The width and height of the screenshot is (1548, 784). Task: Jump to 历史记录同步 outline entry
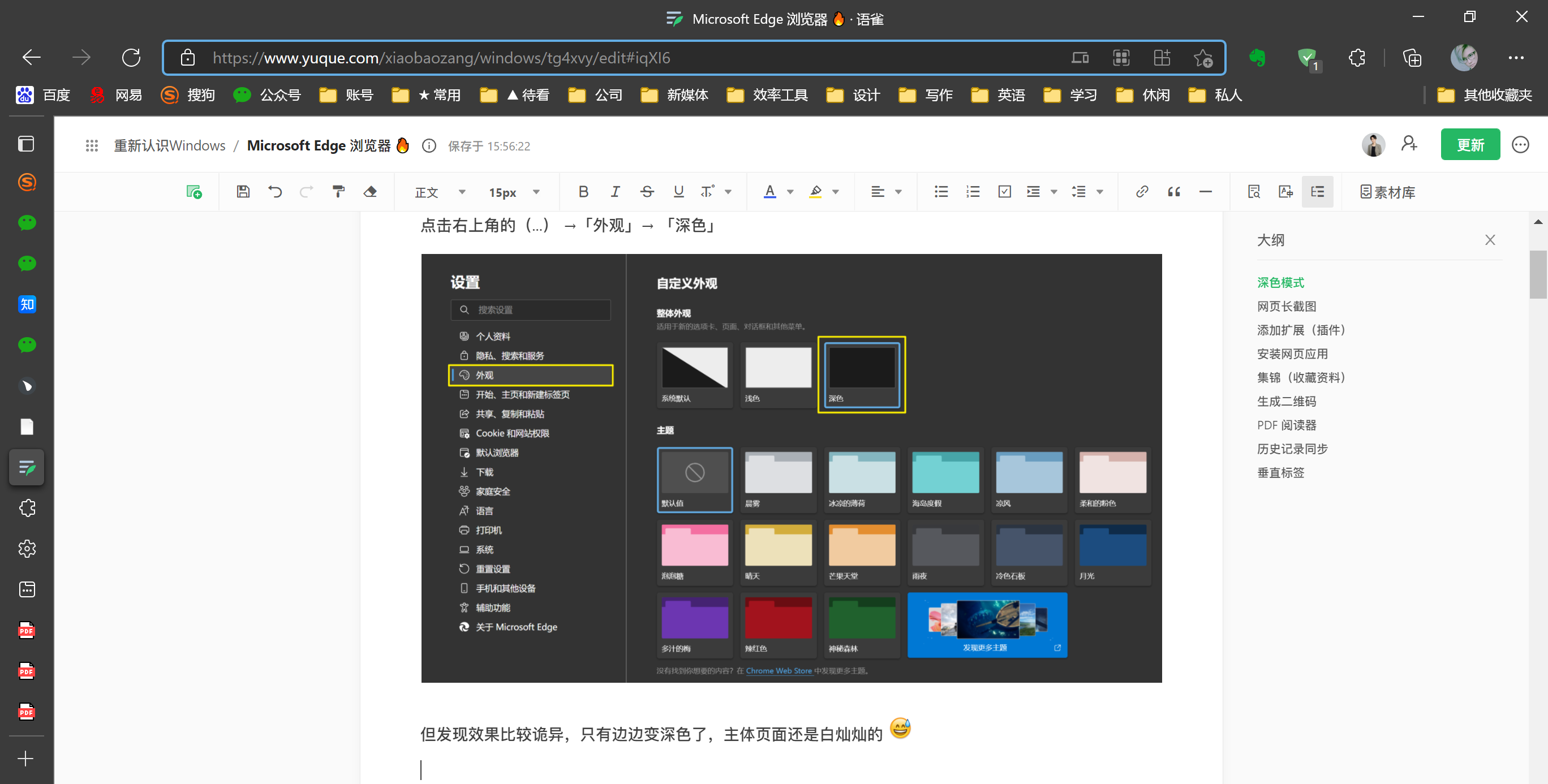(1292, 449)
